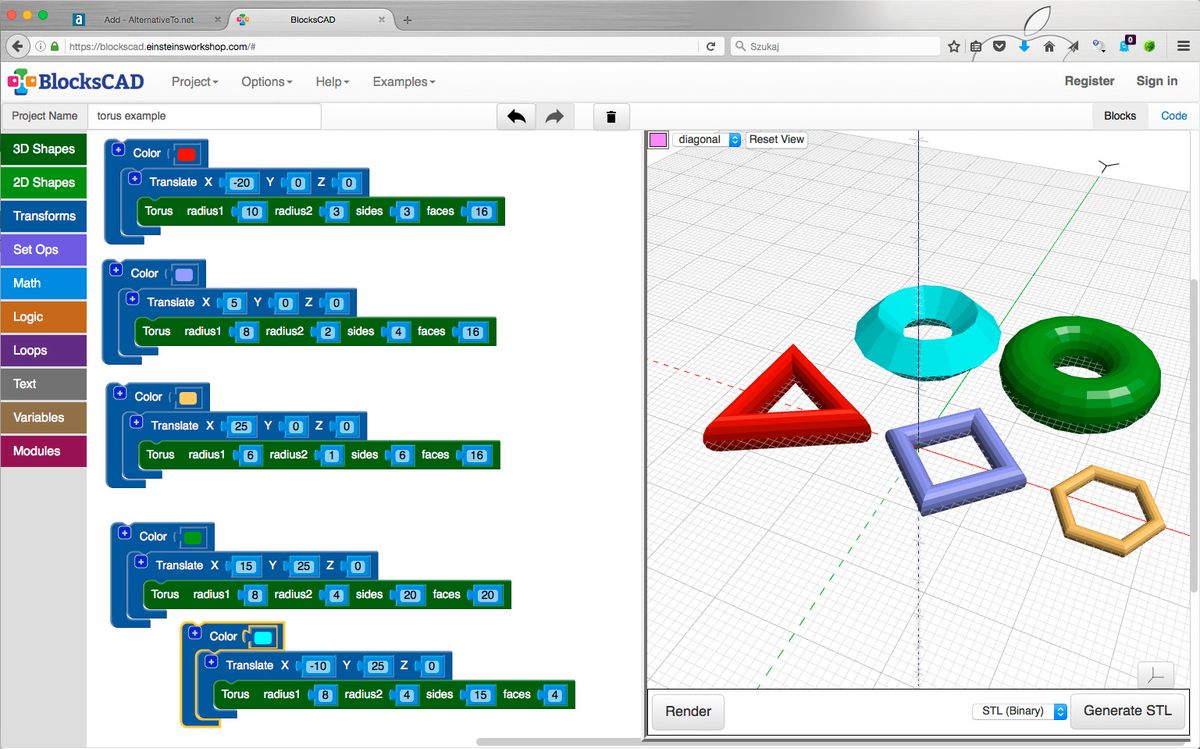This screenshot has height=749, width=1200.
Task: Click the resize corner icon in the 3D viewport
Action: 1158,676
